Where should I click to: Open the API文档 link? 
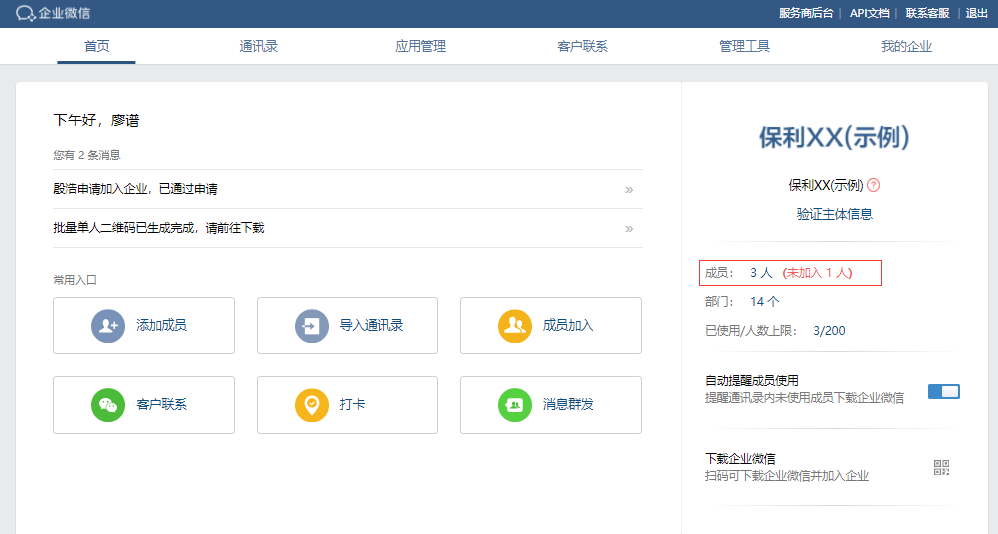869,13
